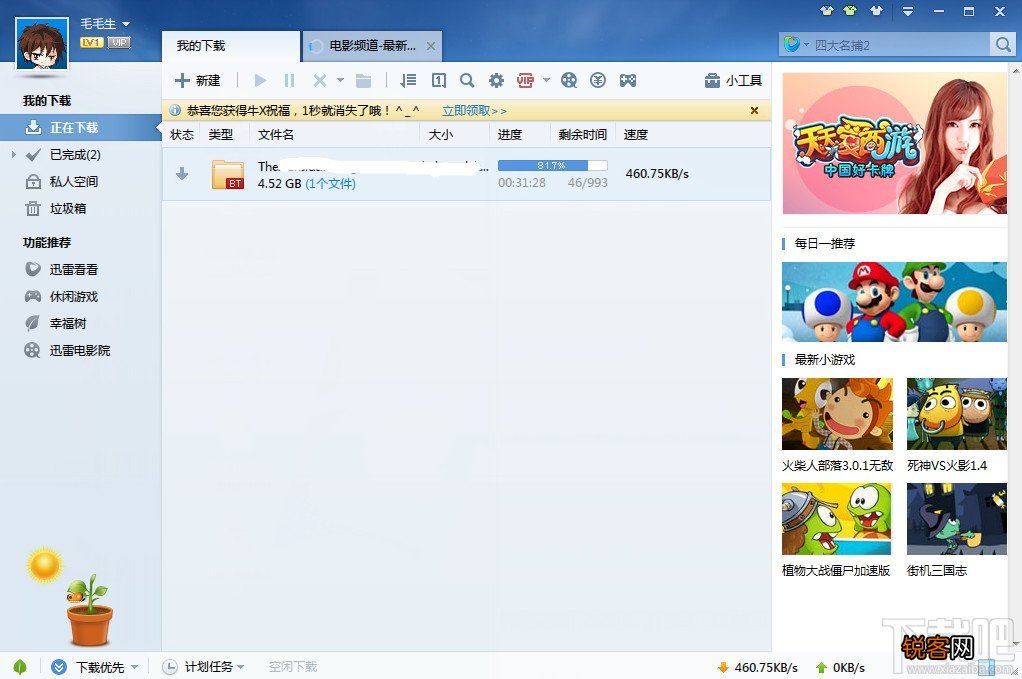Open the download folder icon in the toolbar
Image resolution: width=1022 pixels, height=679 pixels.
tap(364, 80)
